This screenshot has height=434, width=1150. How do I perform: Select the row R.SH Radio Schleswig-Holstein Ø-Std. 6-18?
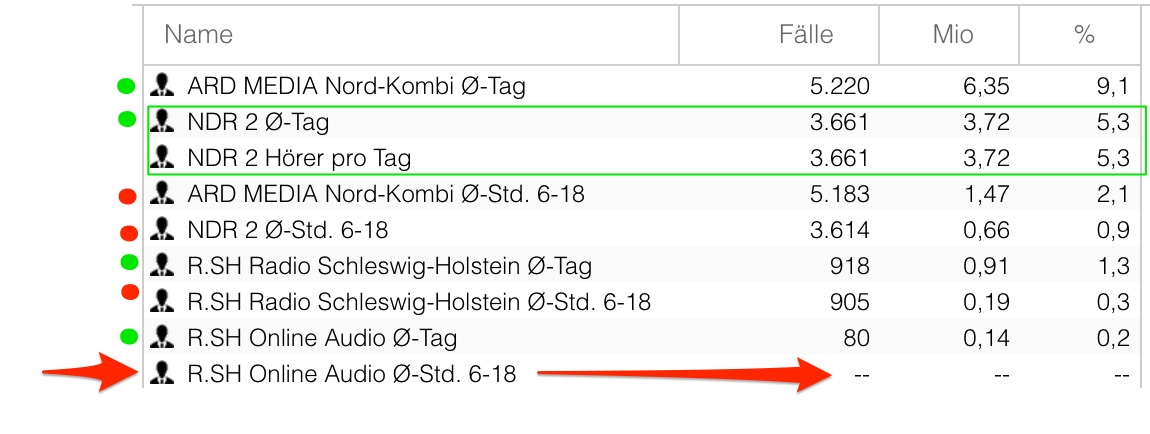tap(419, 302)
